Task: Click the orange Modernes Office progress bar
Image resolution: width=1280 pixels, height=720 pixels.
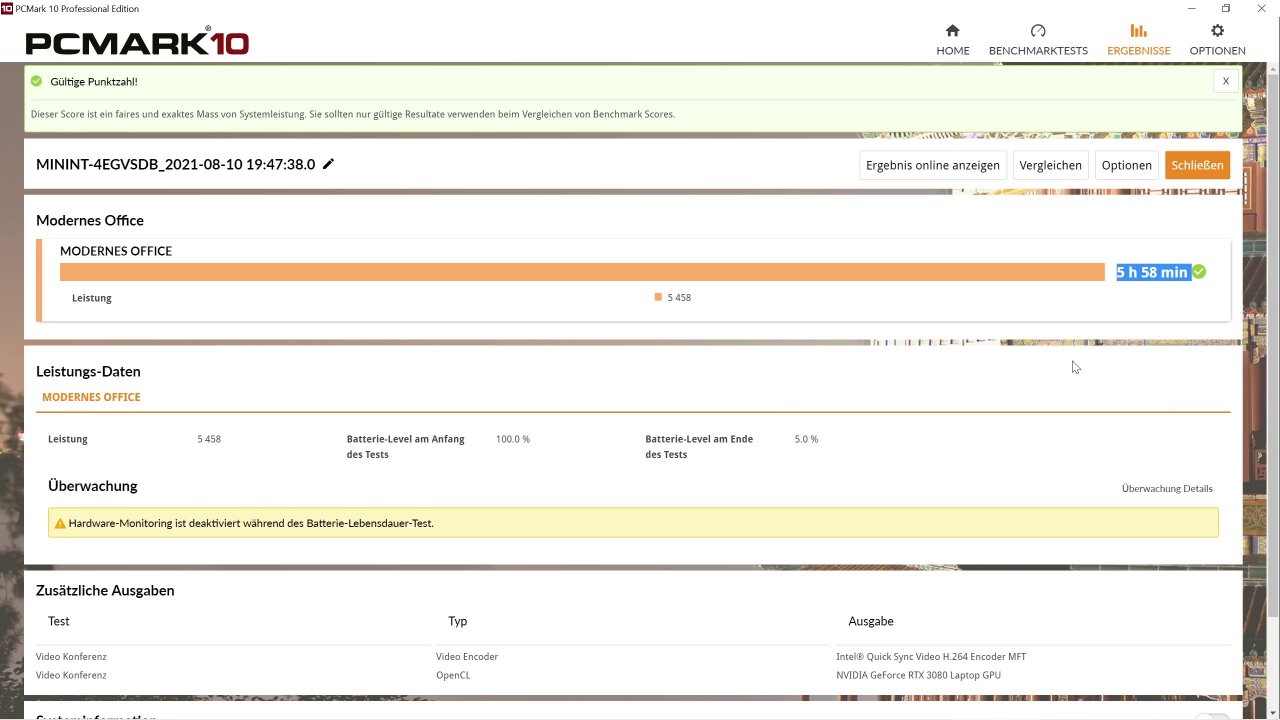Action: click(x=582, y=272)
